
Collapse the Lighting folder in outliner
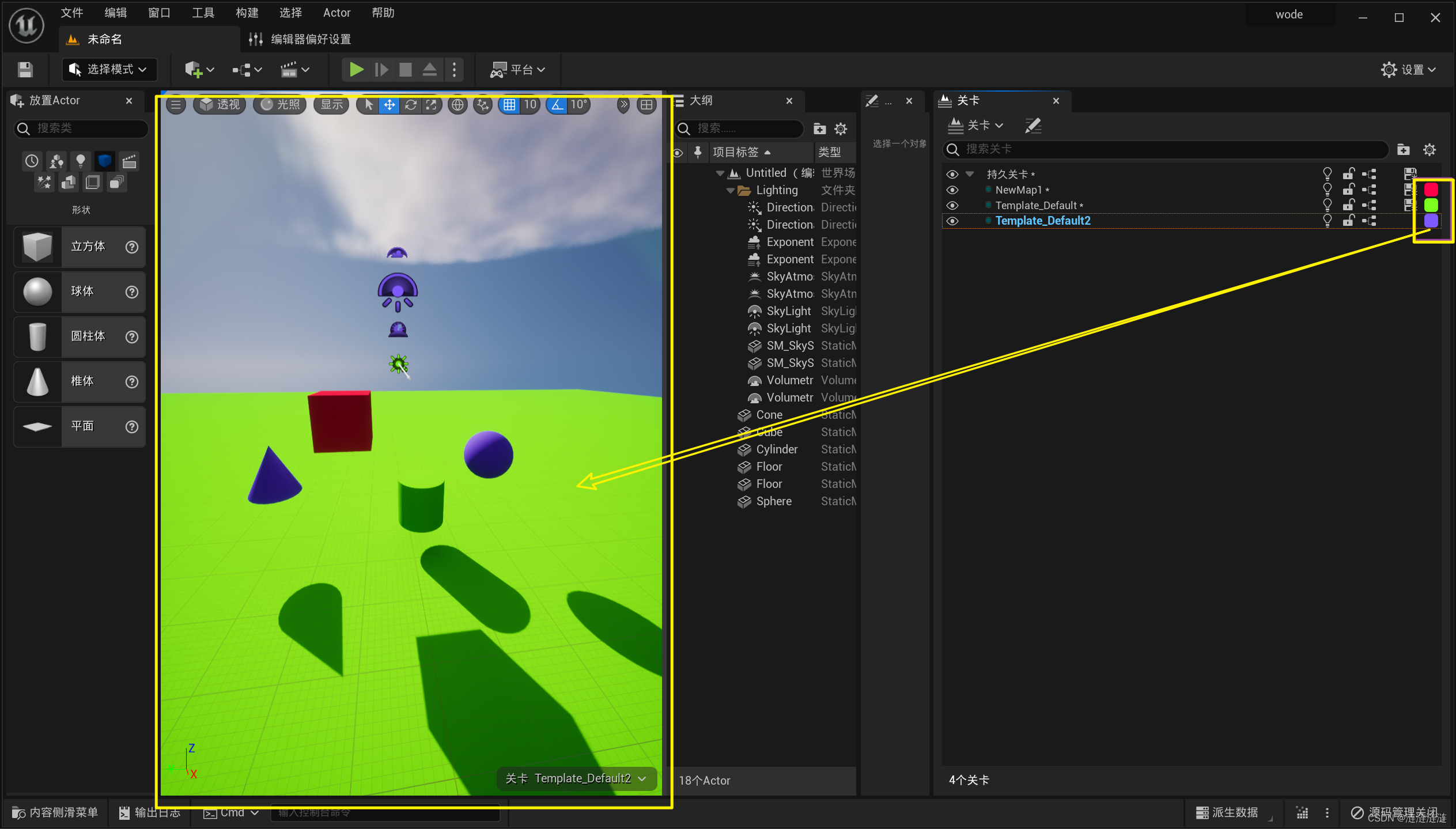click(x=731, y=190)
